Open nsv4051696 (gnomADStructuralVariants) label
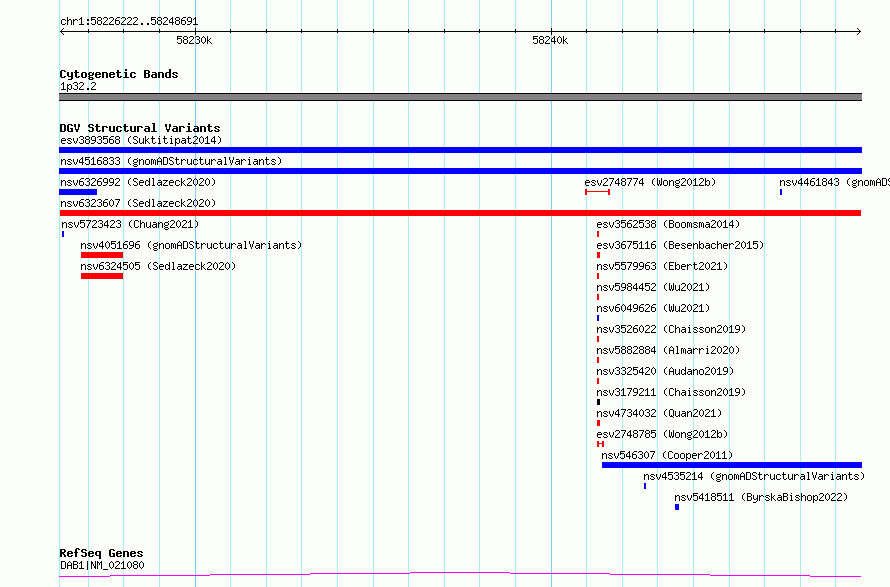 (x=191, y=245)
